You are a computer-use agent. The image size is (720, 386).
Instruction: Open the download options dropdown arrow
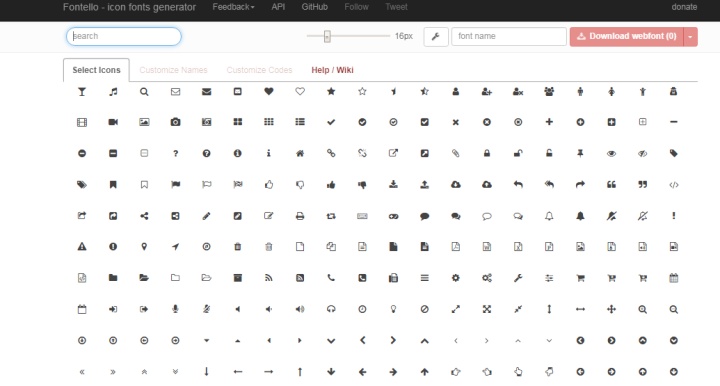coord(690,37)
